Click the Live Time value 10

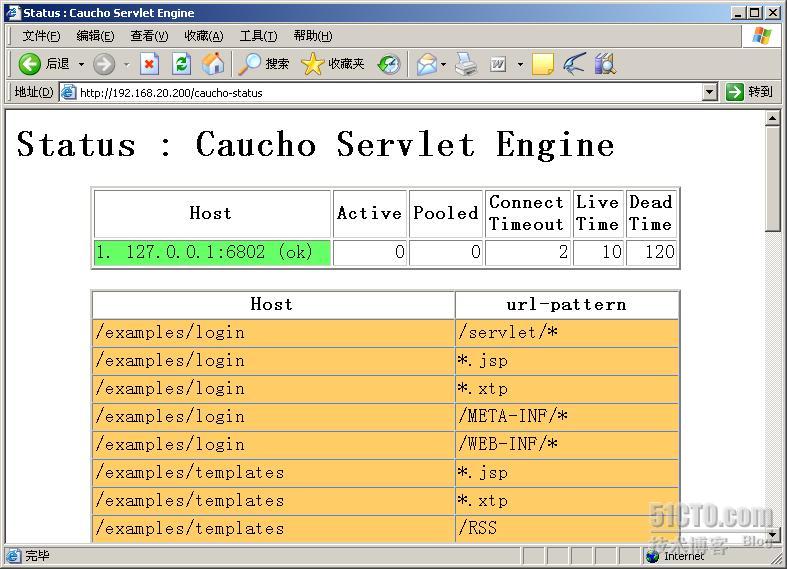598,252
